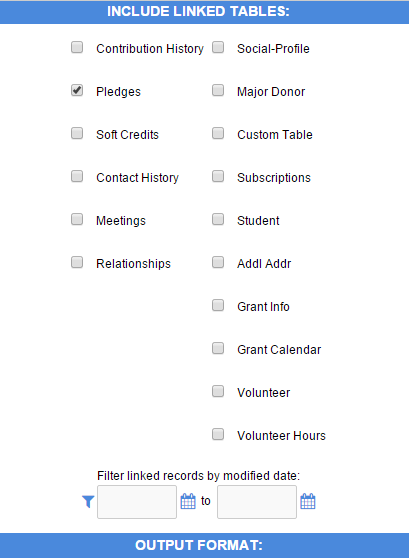Select the Meetings checkbox
This screenshot has height=559, width=409.
click(x=77, y=219)
